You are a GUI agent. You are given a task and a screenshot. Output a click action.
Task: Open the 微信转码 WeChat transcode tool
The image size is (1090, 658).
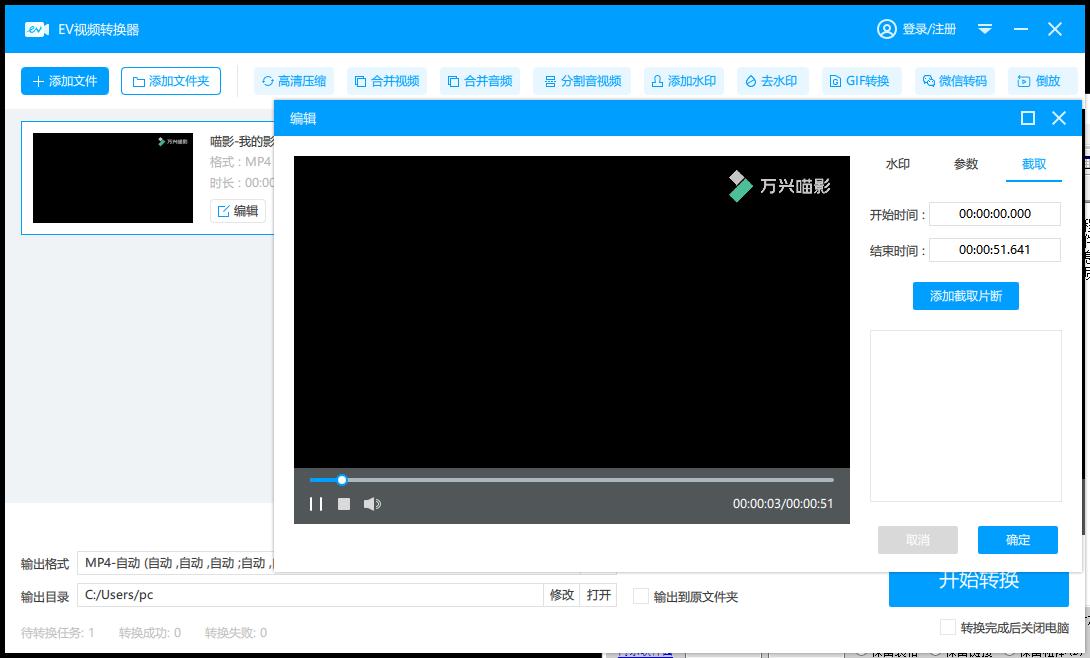955,81
